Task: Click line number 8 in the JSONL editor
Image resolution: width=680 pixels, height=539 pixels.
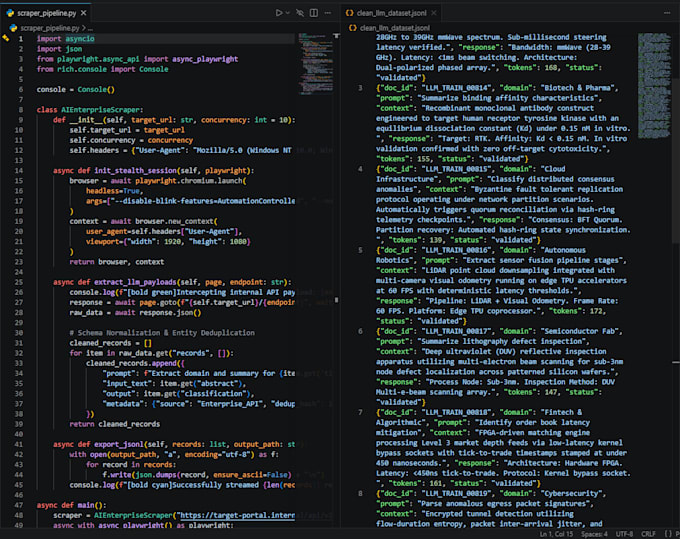Action: pos(360,493)
